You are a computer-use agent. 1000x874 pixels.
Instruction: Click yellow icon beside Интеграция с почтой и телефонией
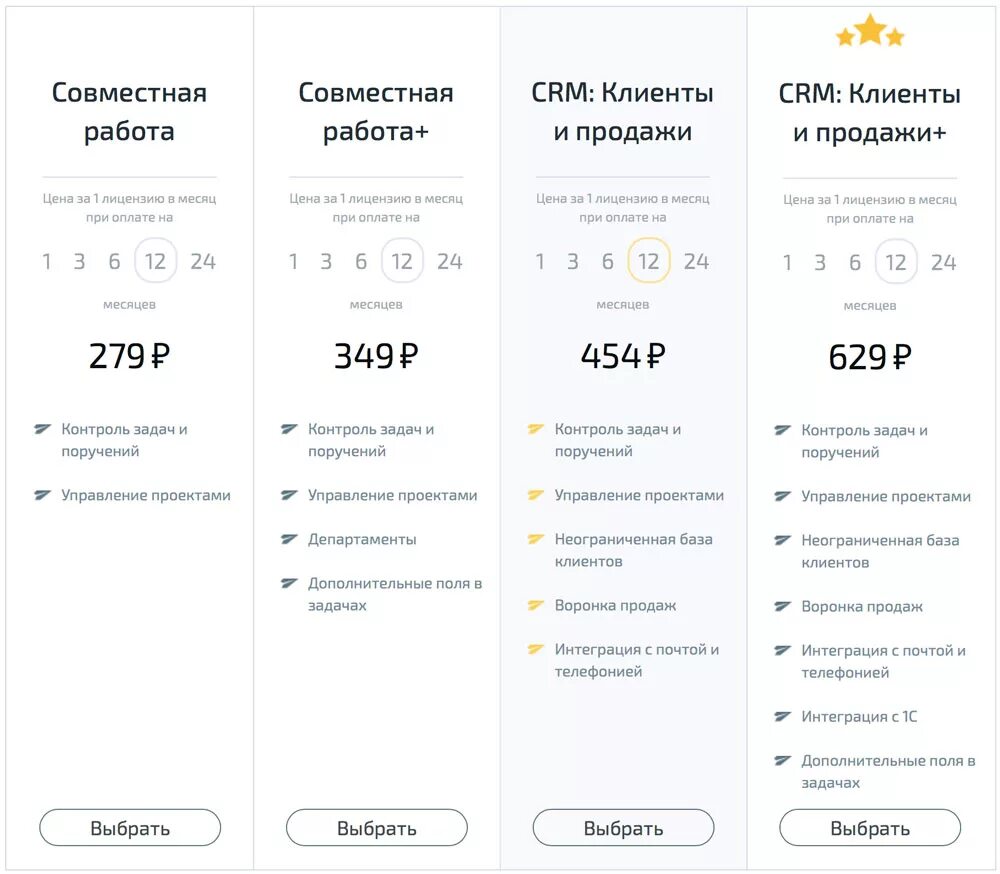[x=536, y=649]
